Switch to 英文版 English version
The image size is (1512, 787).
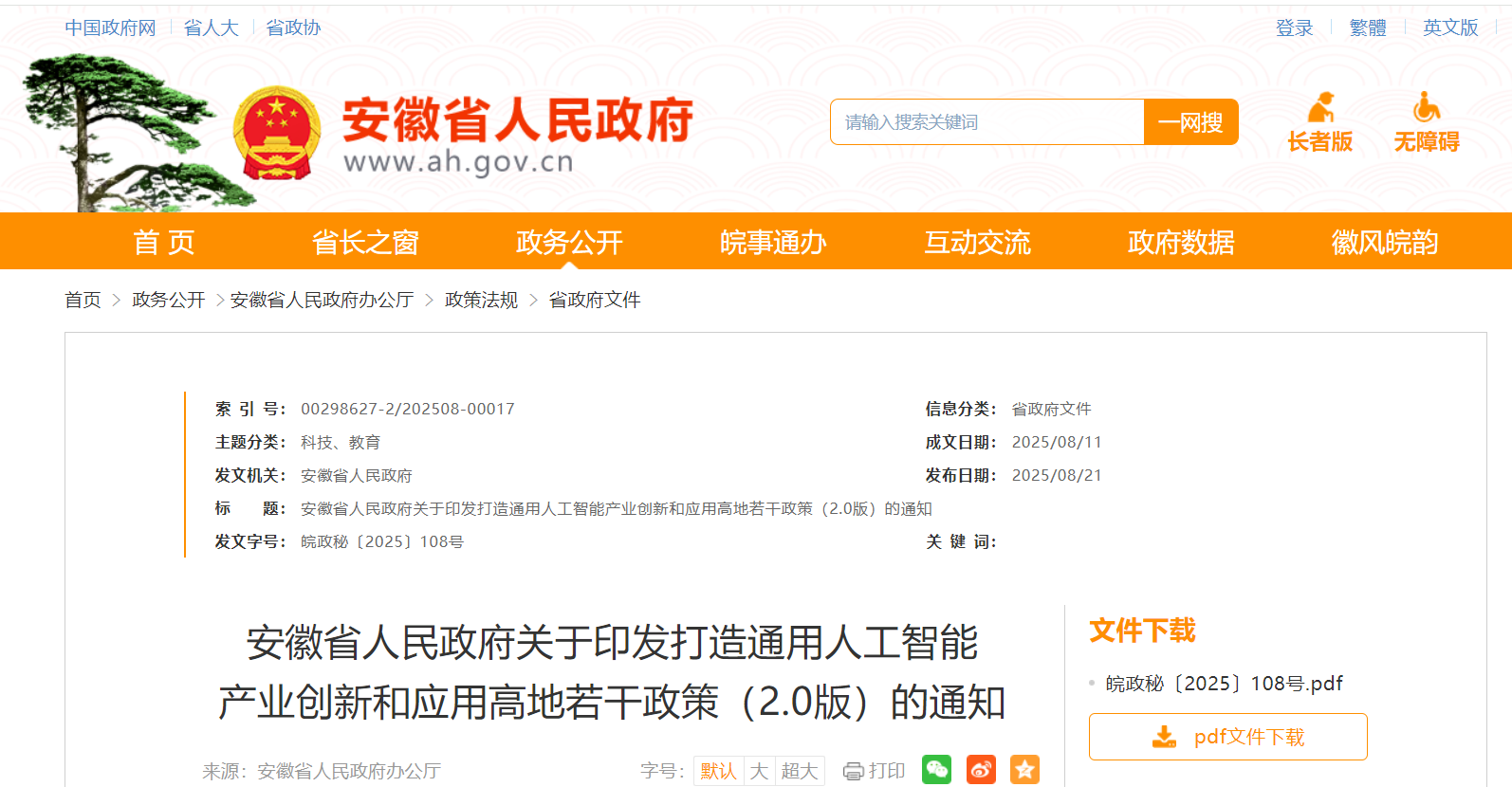(x=1450, y=27)
